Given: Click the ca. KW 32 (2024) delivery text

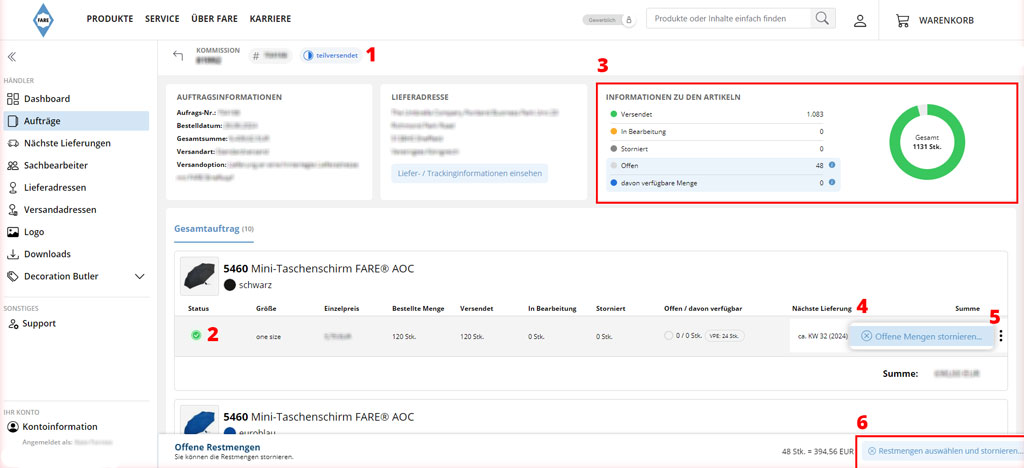Looking at the screenshot, I should tap(822, 337).
